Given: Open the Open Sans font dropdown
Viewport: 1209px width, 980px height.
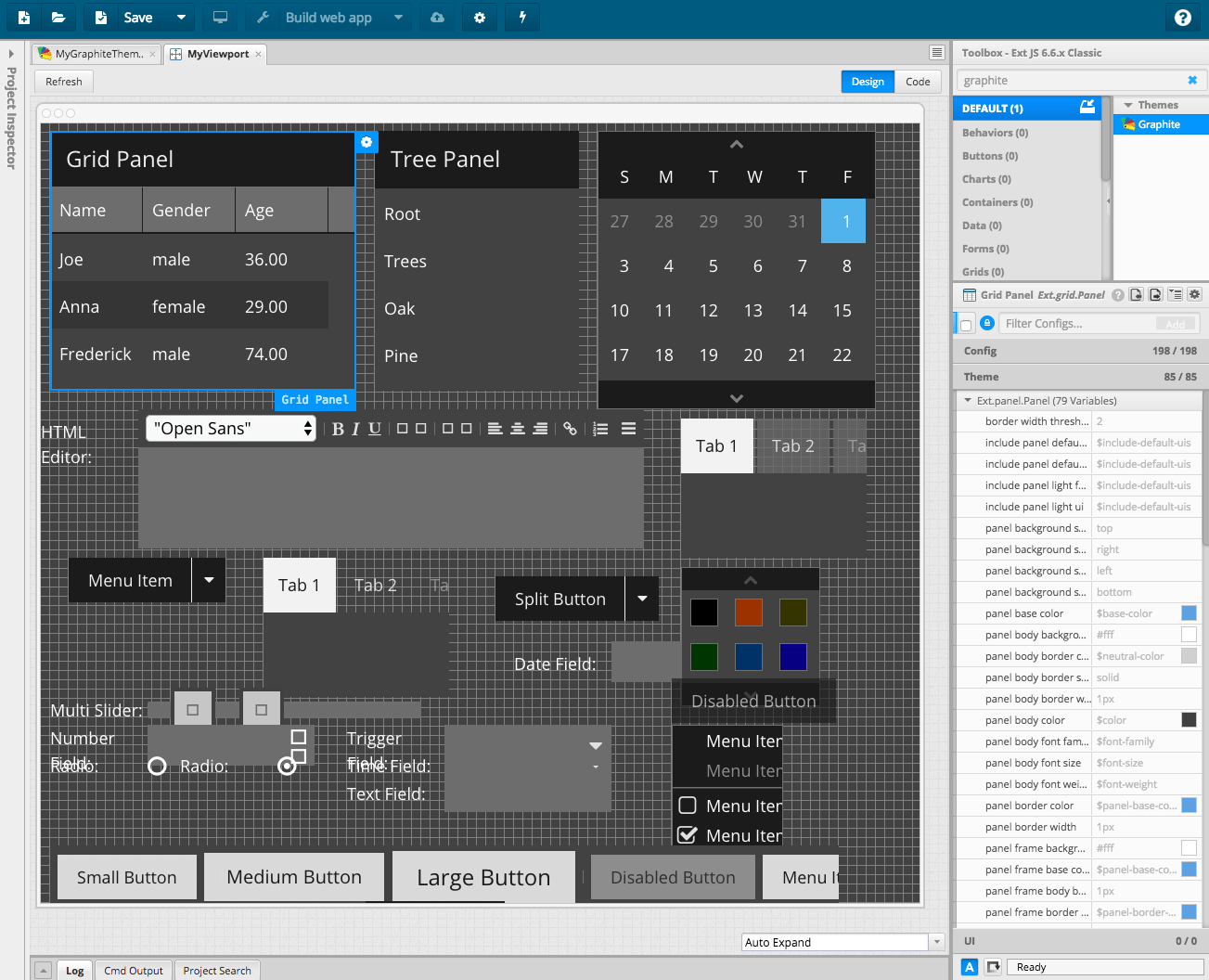Looking at the screenshot, I should point(231,429).
